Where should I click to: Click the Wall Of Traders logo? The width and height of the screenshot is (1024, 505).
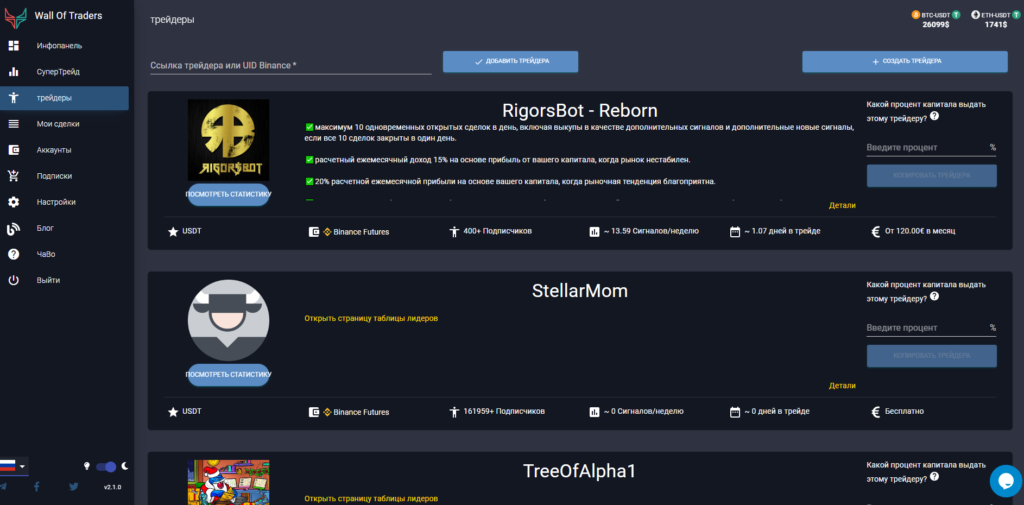tap(16, 16)
